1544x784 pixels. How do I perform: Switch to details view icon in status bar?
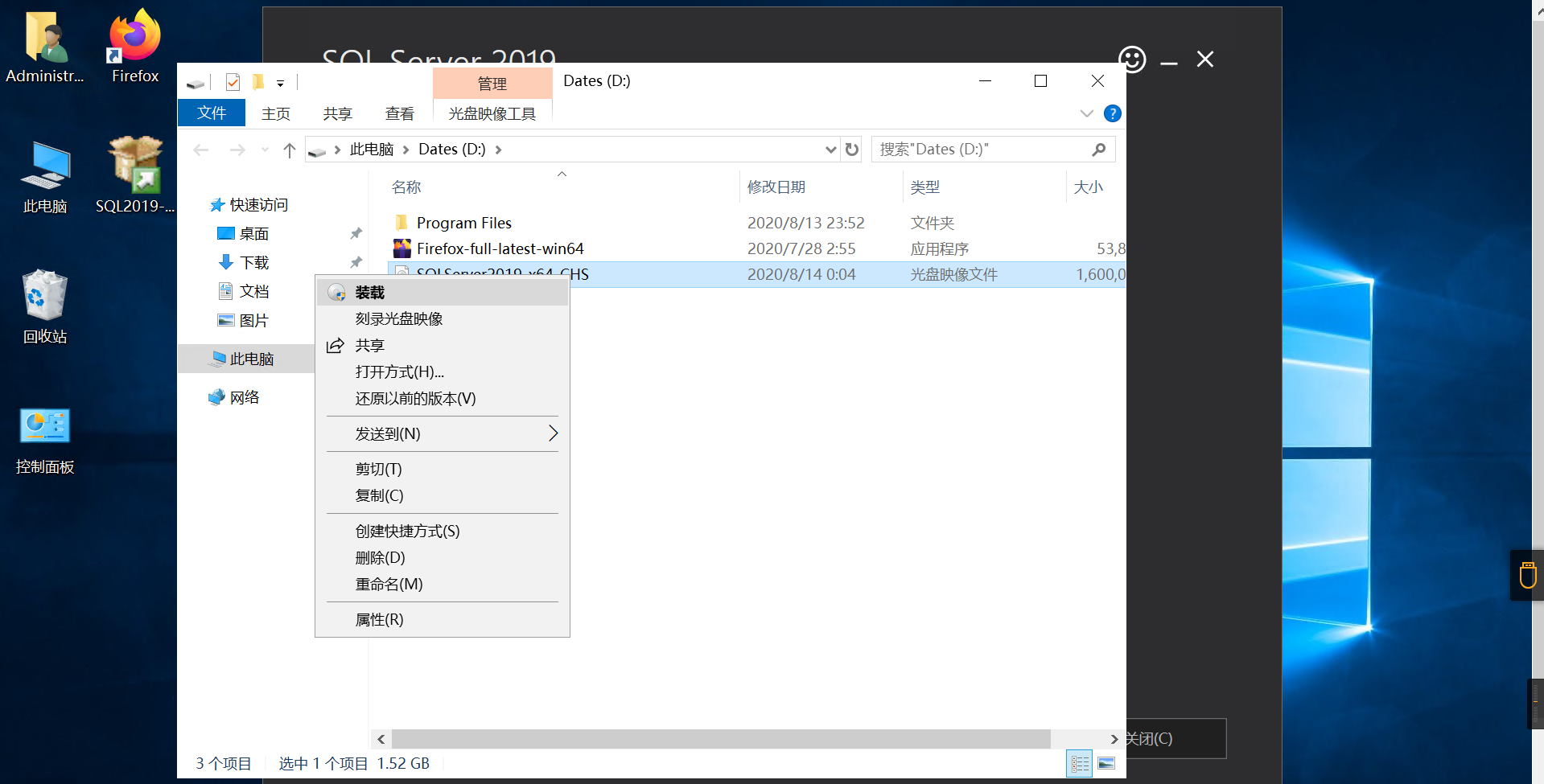1080,764
